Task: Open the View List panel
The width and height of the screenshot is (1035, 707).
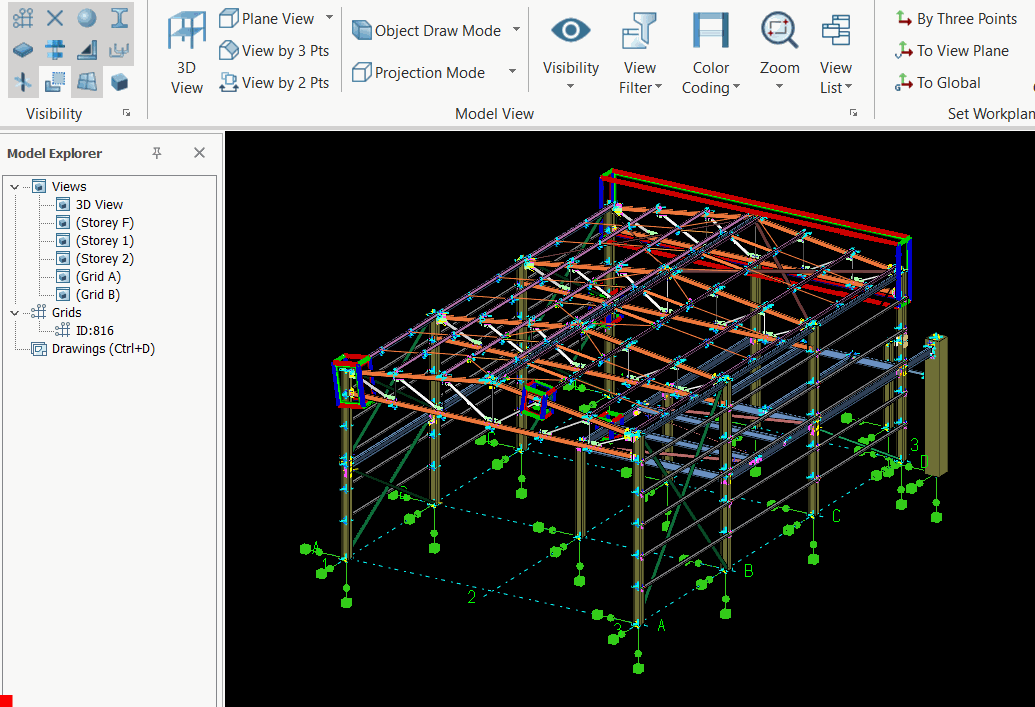Action: [x=835, y=53]
